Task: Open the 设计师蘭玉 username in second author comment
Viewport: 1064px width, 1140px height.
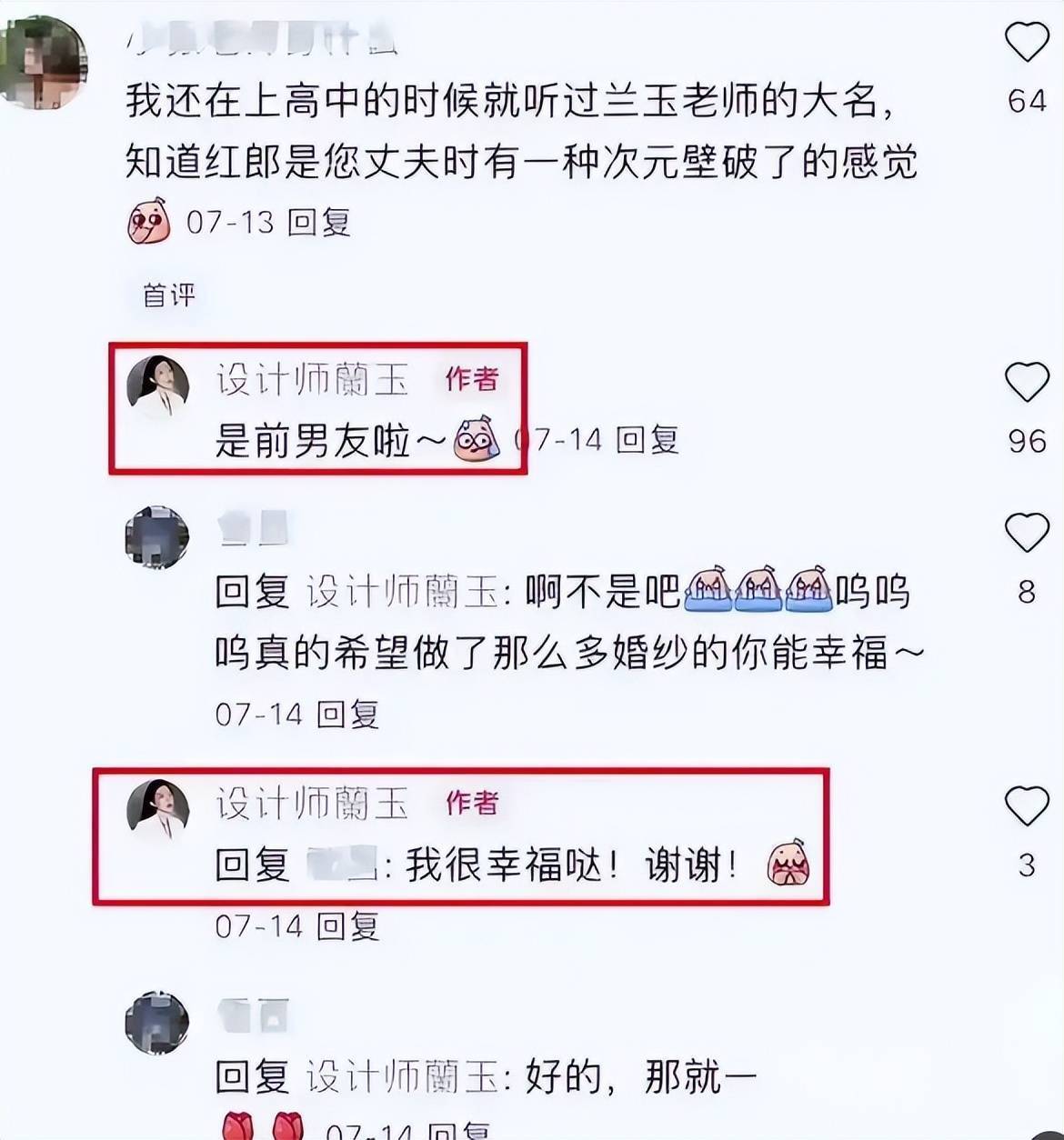Action: 312,803
